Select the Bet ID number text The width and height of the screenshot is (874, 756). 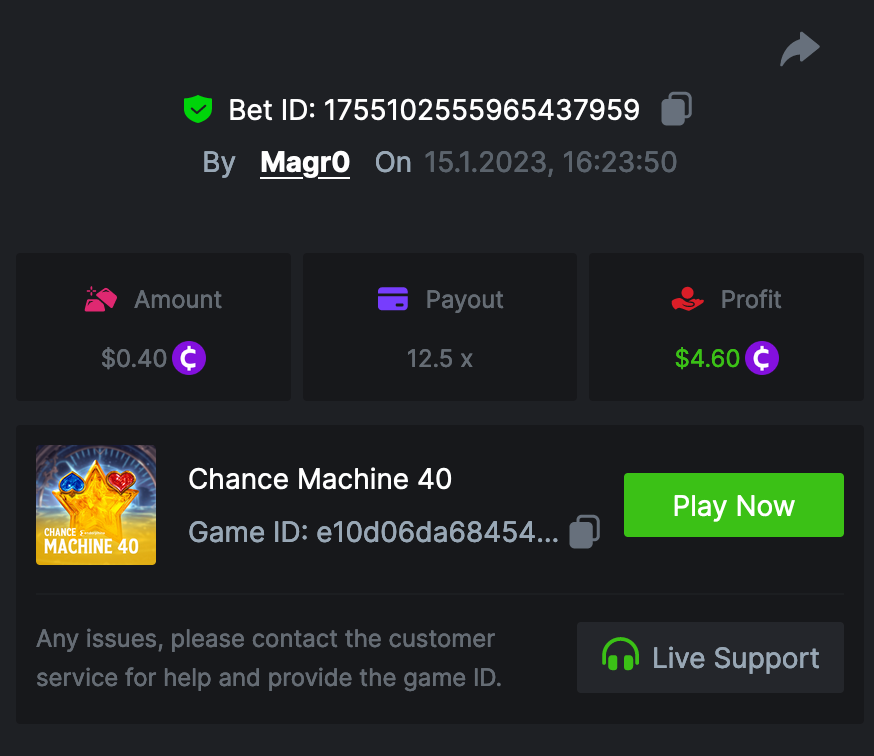pos(481,109)
